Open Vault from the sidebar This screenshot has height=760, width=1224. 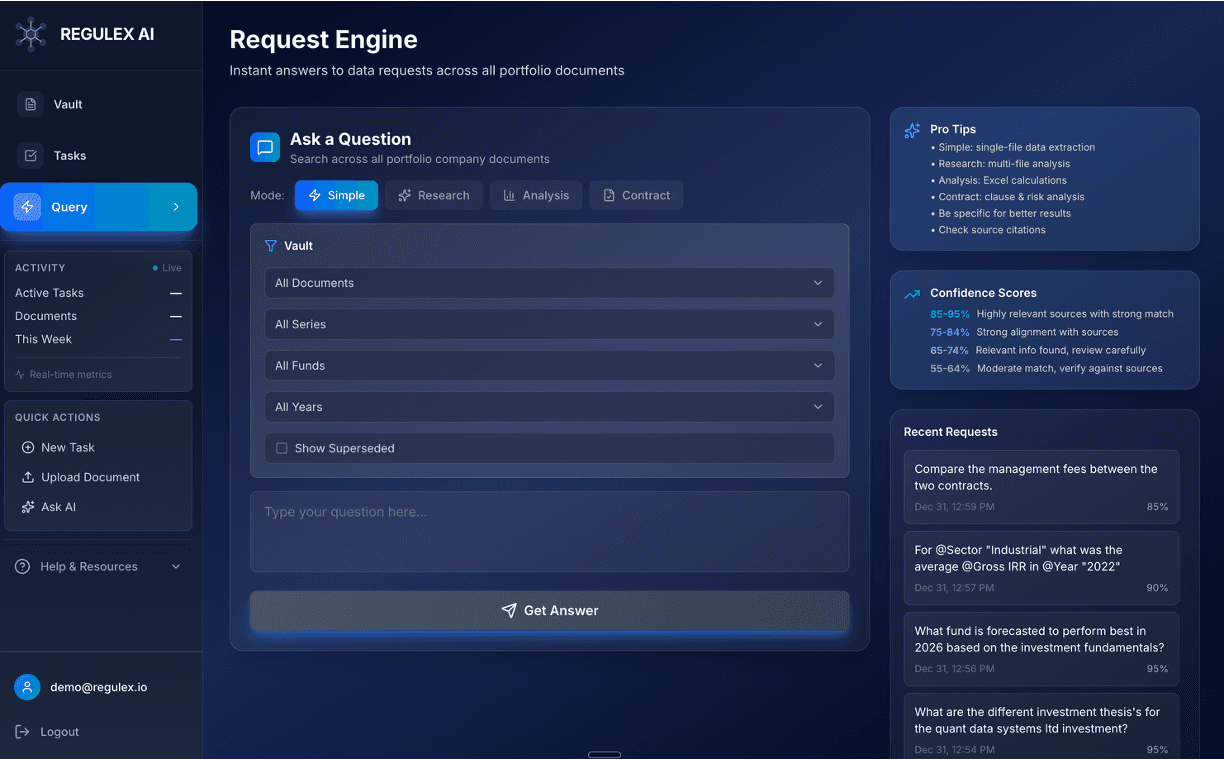click(68, 104)
